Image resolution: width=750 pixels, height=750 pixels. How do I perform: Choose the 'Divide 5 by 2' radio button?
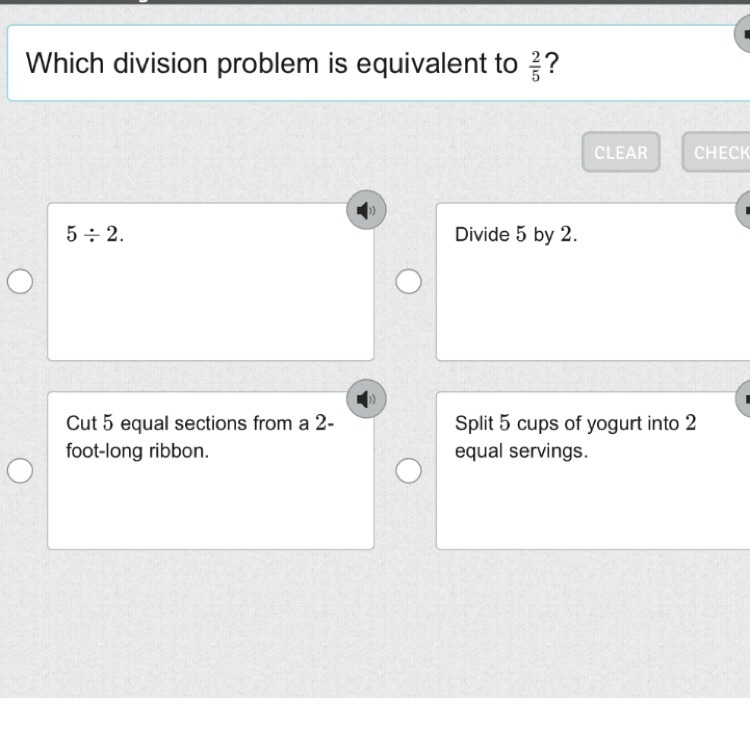point(408,282)
